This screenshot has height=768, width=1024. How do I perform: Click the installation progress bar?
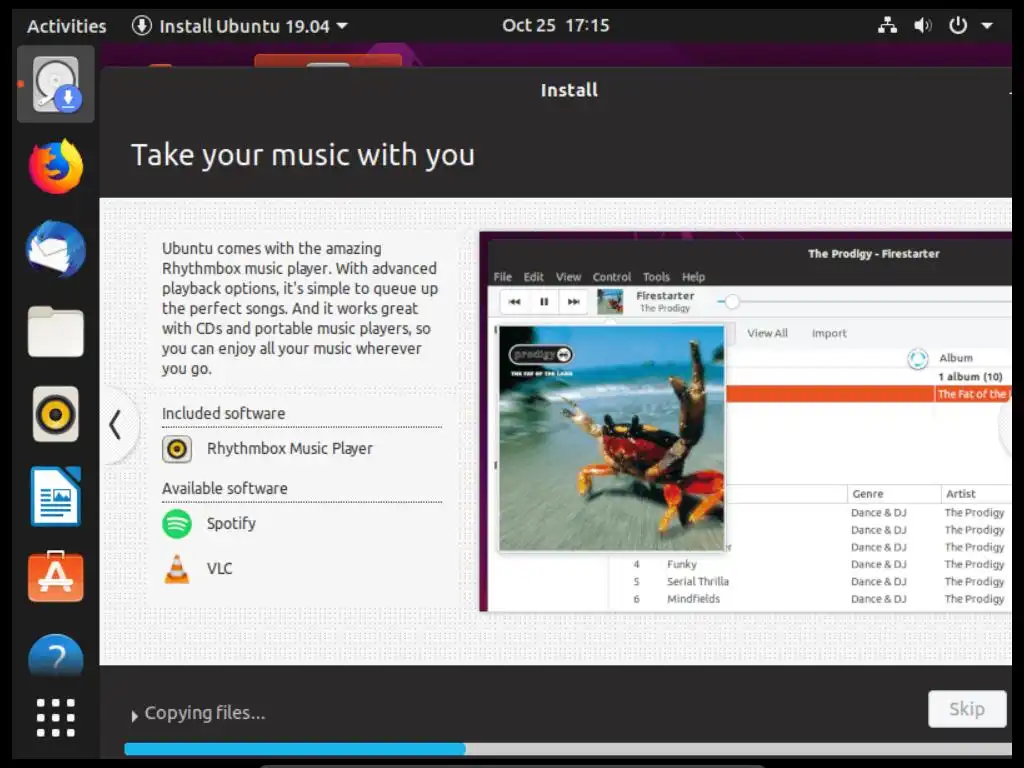pyautogui.click(x=568, y=748)
